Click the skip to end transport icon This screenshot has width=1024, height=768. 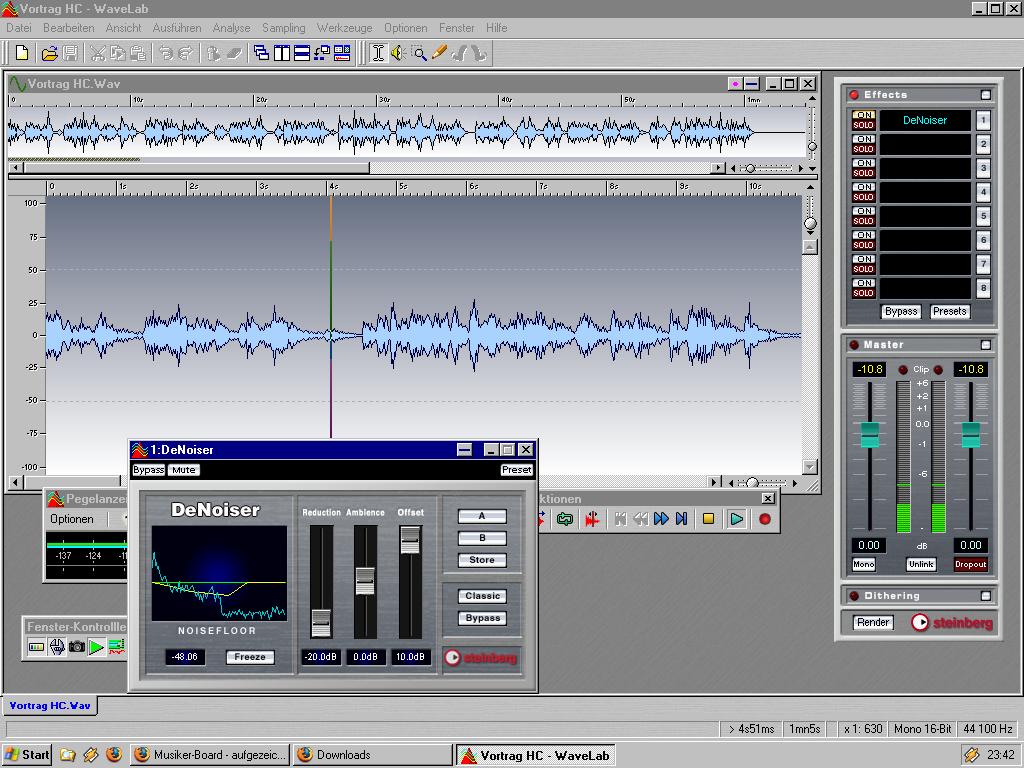[x=681, y=519]
